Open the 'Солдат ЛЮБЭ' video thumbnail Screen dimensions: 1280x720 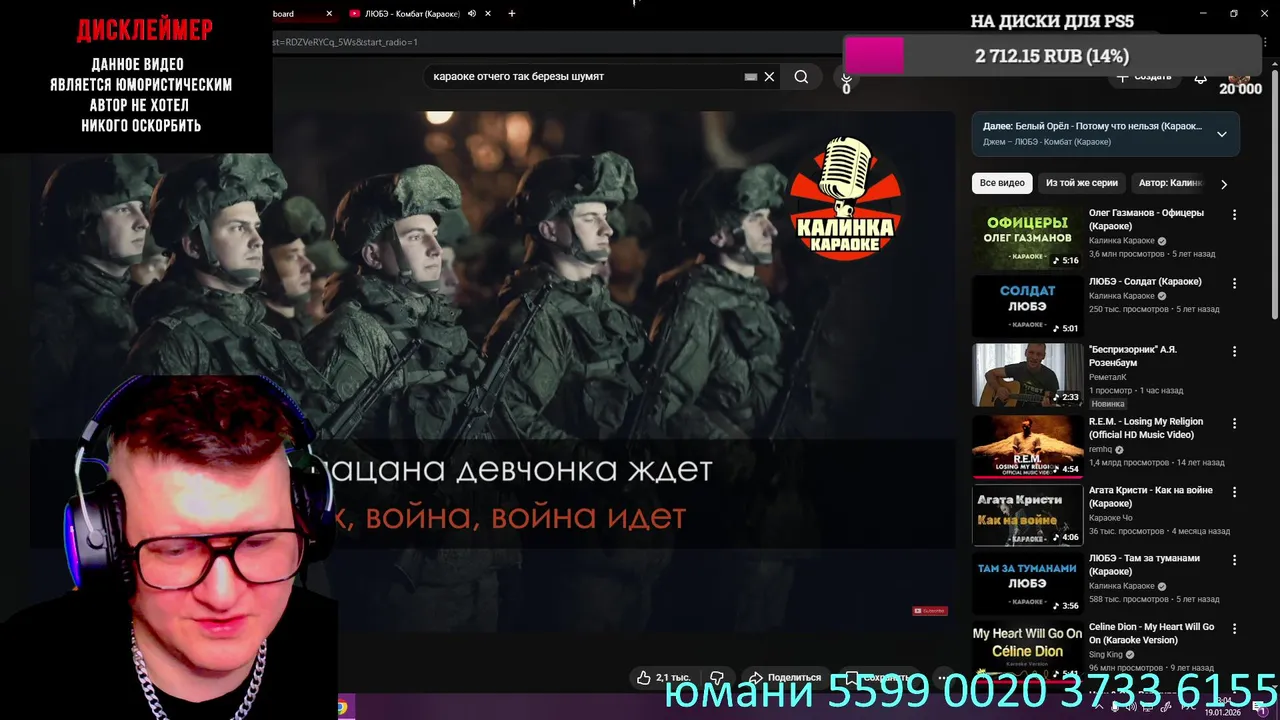click(x=1028, y=306)
